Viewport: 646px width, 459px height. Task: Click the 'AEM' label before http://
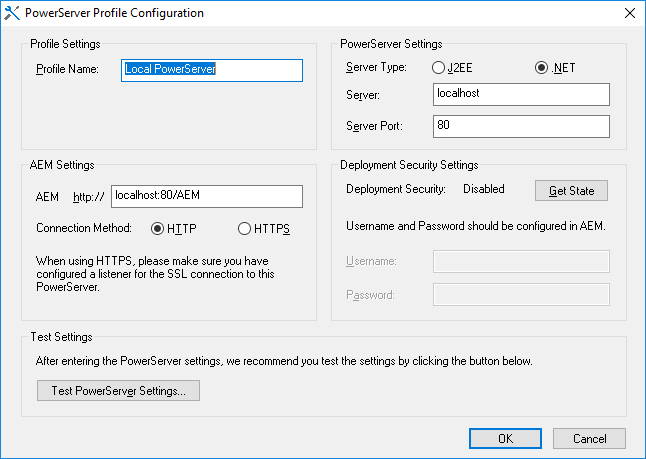(x=47, y=197)
